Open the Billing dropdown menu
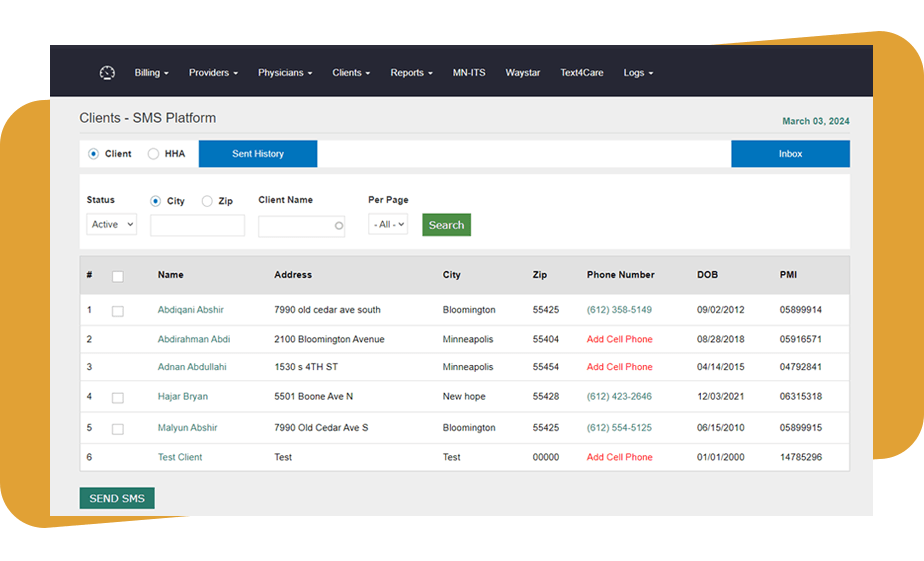 coord(151,73)
